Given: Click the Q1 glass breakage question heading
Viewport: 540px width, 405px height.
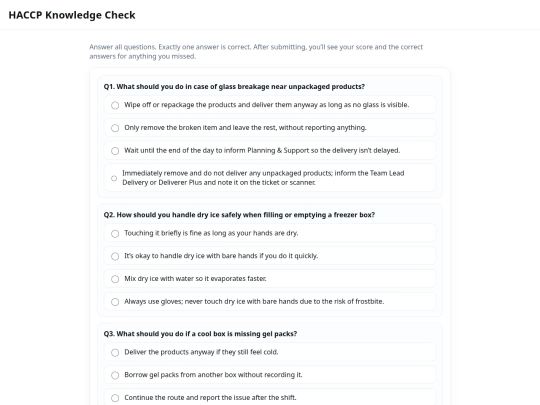Looking at the screenshot, I should [x=234, y=86].
